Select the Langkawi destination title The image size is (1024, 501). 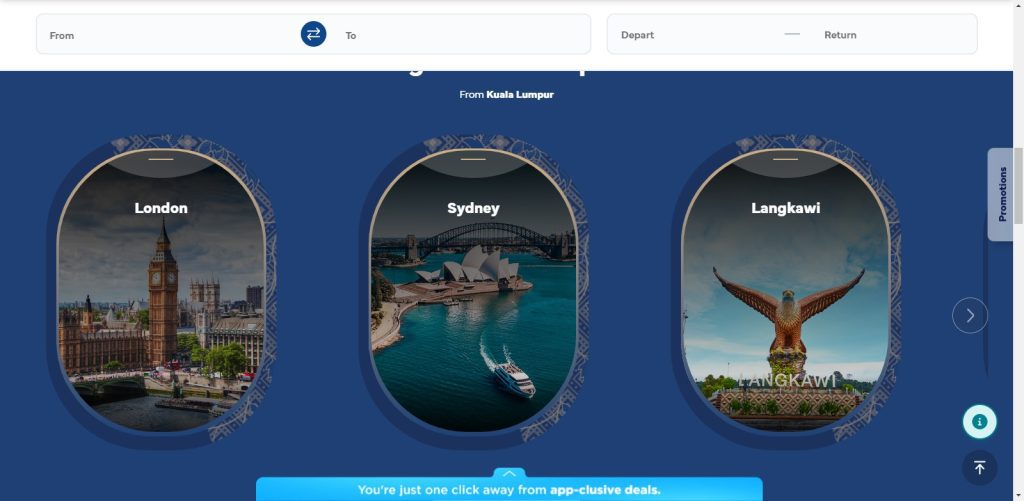point(785,208)
